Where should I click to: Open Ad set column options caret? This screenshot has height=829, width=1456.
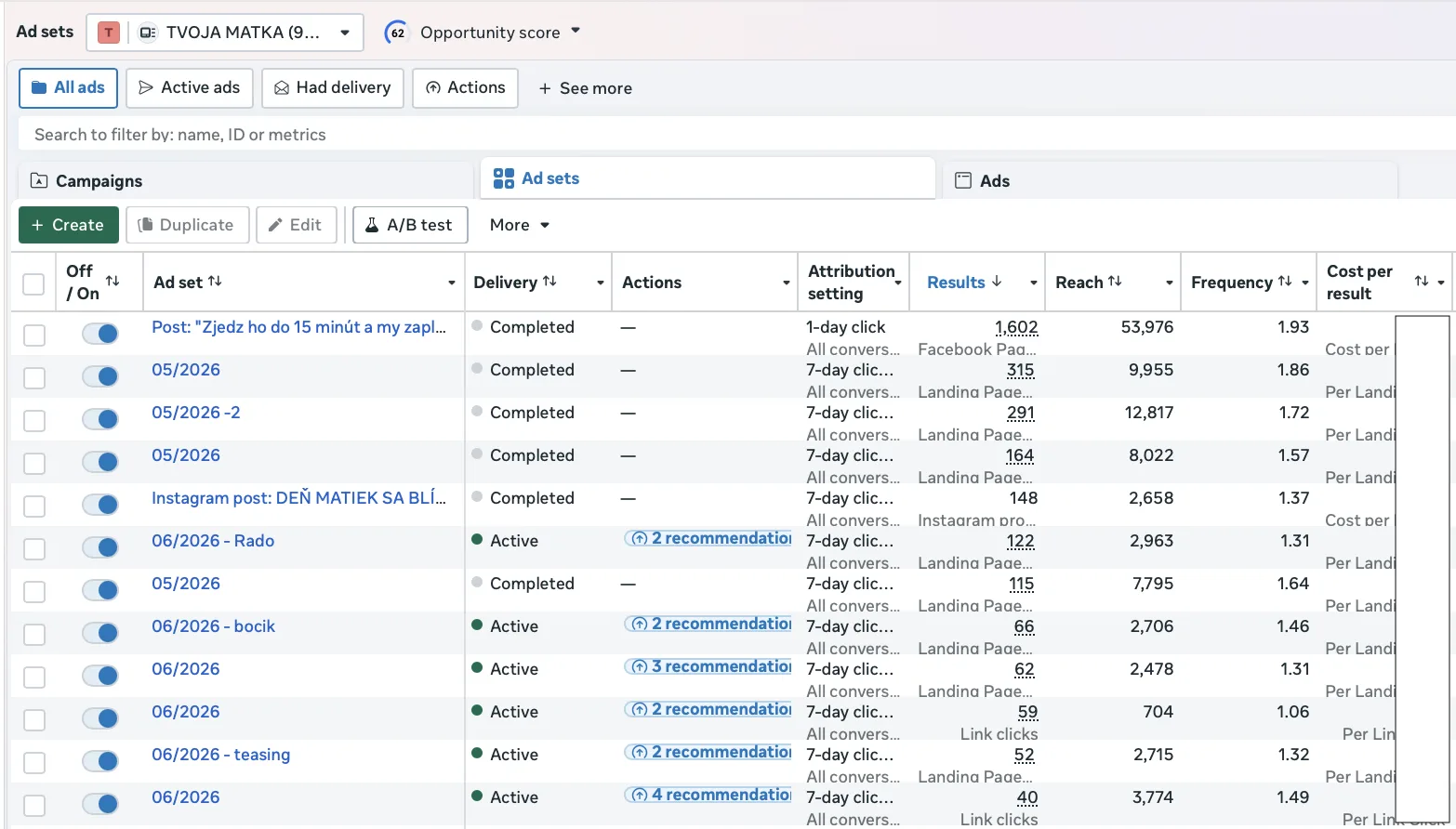point(452,283)
